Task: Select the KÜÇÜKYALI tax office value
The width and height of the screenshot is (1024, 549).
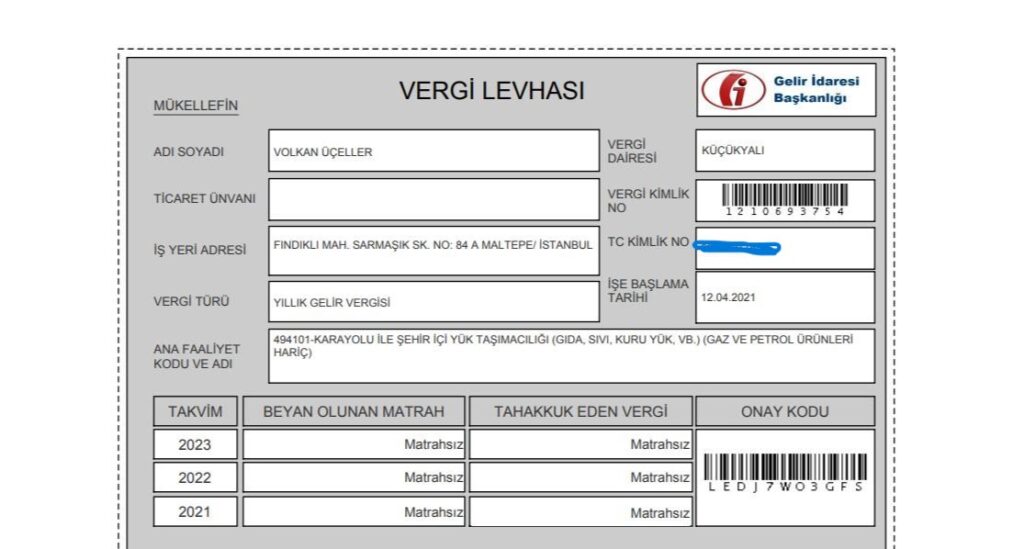Action: (x=733, y=150)
